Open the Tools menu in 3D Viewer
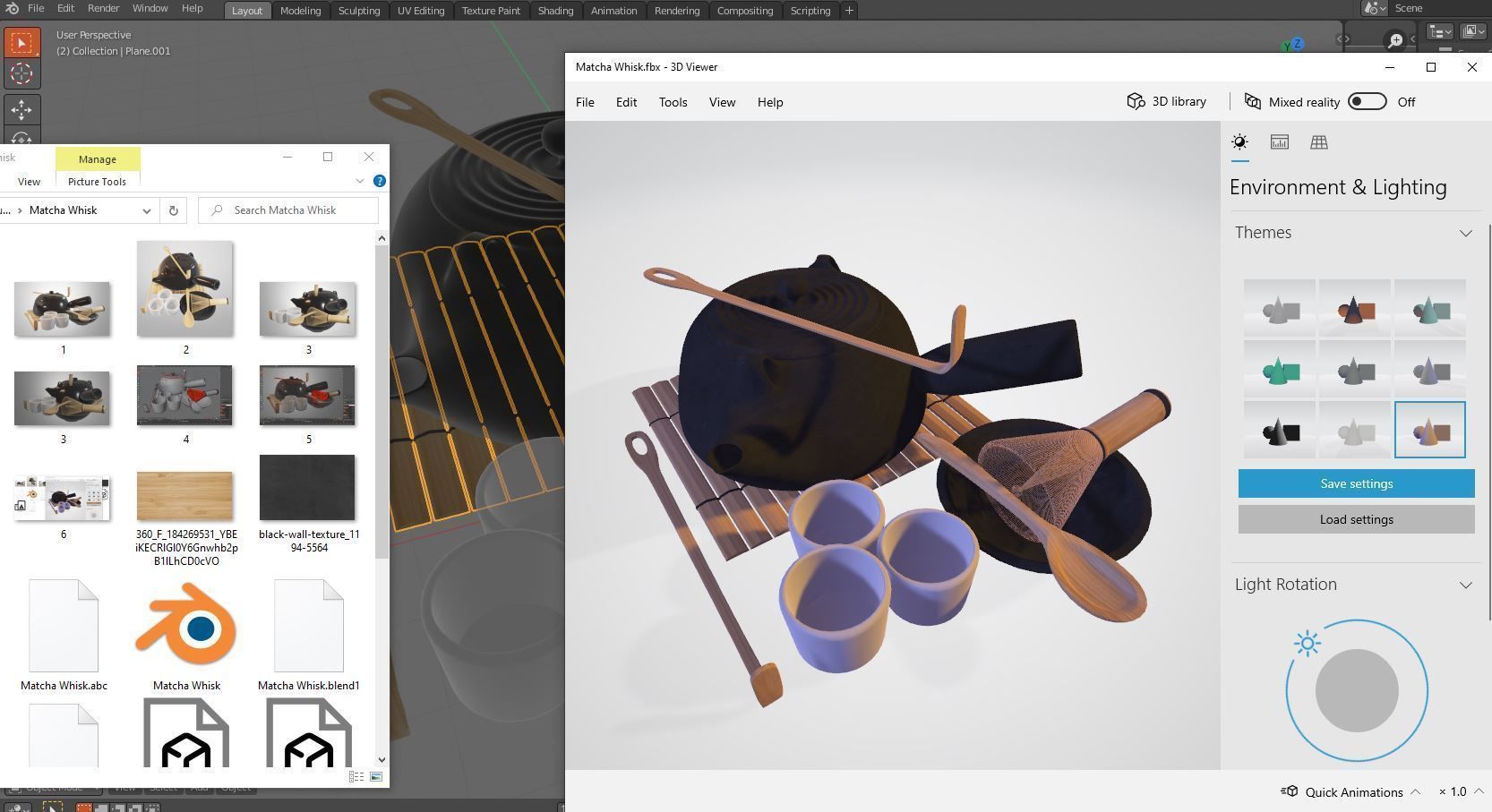Screen dimensions: 1492x812 click(x=673, y=102)
